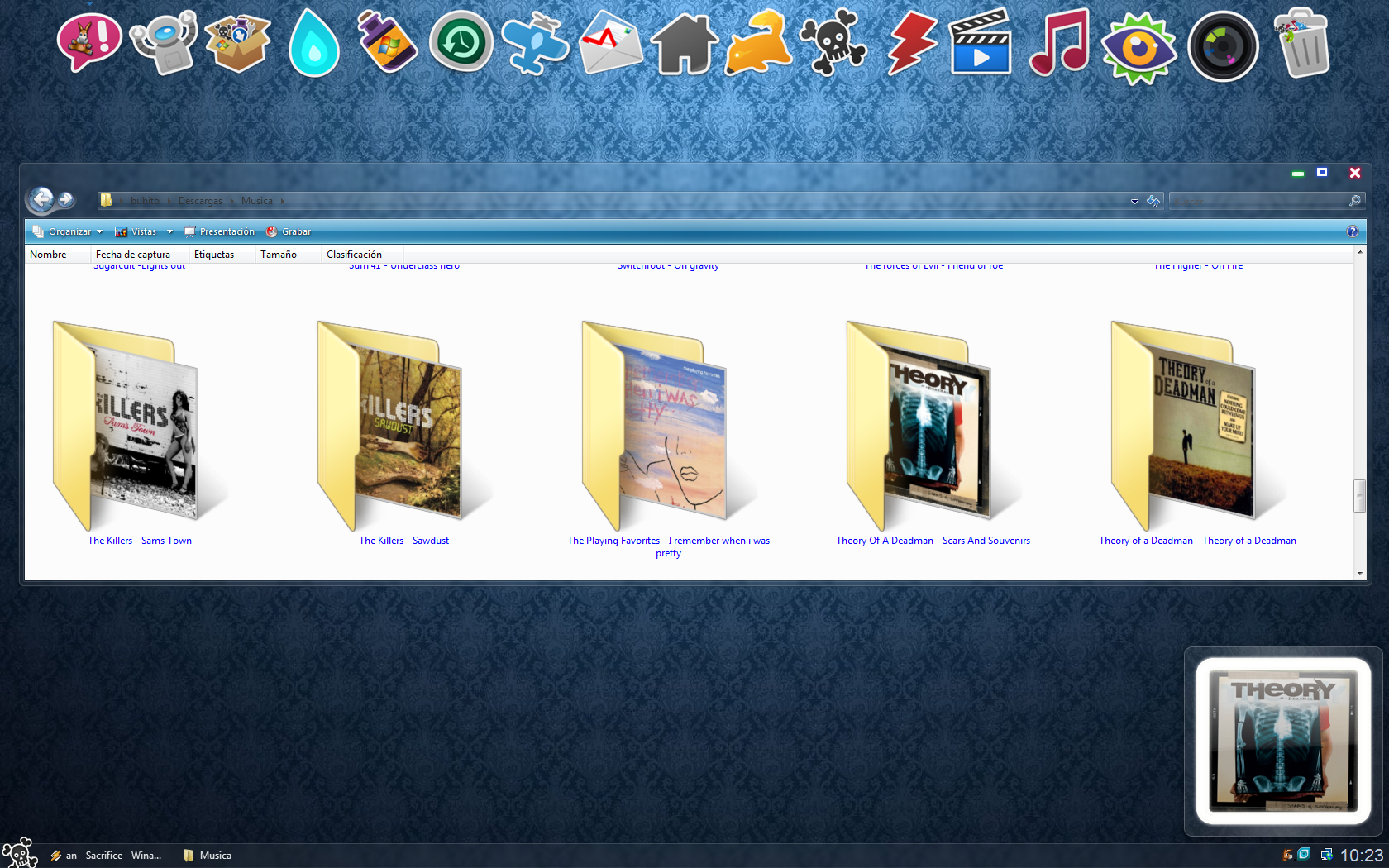Open Explorer help question mark
This screenshot has height=868, width=1389.
coord(1353,231)
